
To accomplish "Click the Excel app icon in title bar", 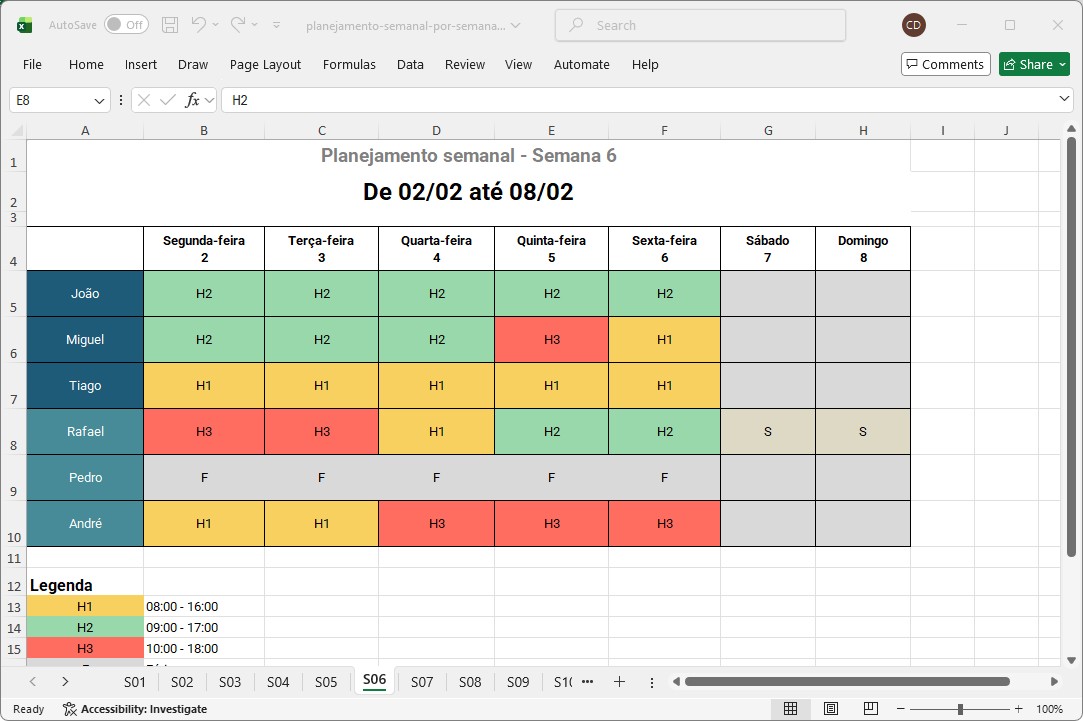I will [x=24, y=26].
